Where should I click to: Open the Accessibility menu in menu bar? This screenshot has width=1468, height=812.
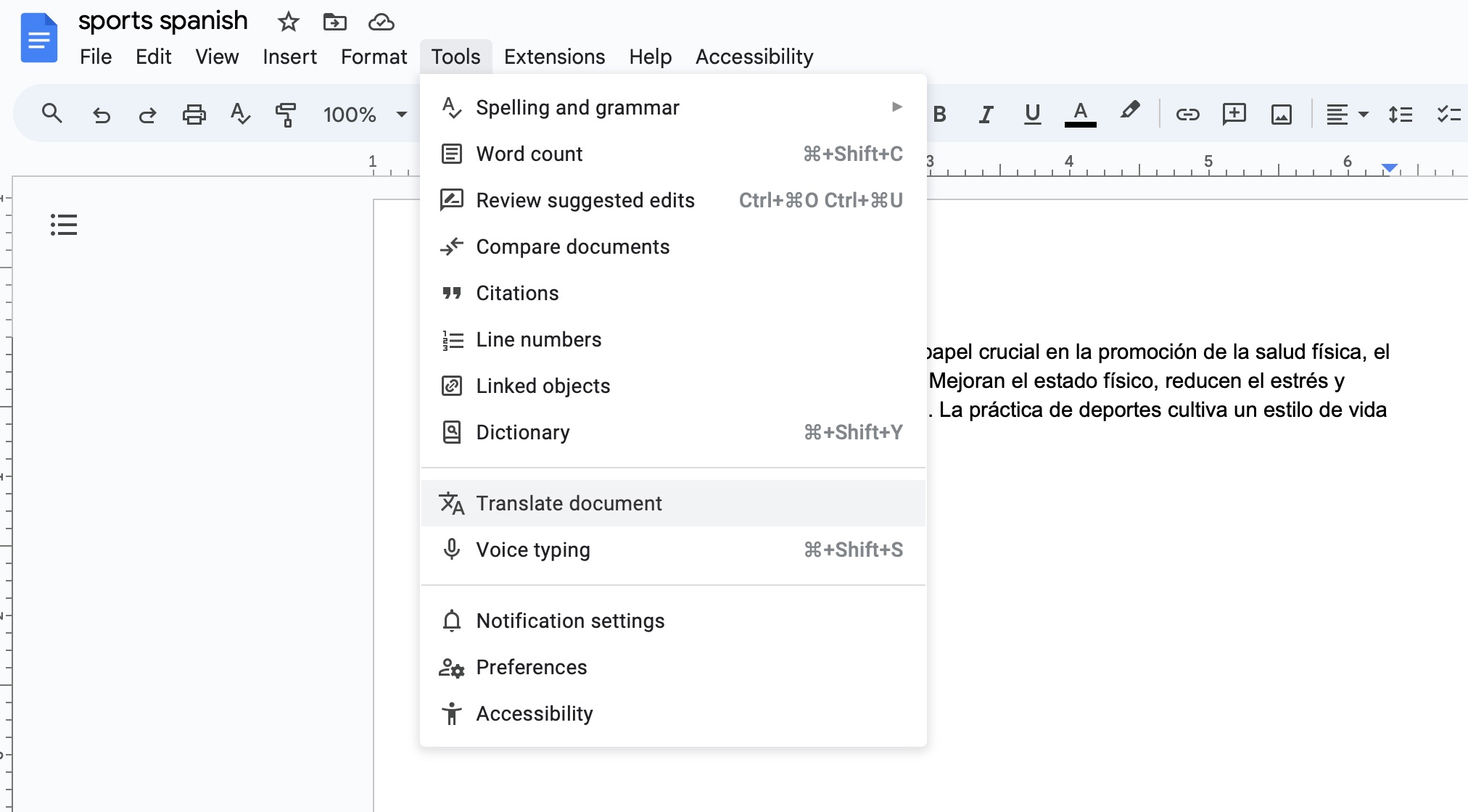(754, 57)
